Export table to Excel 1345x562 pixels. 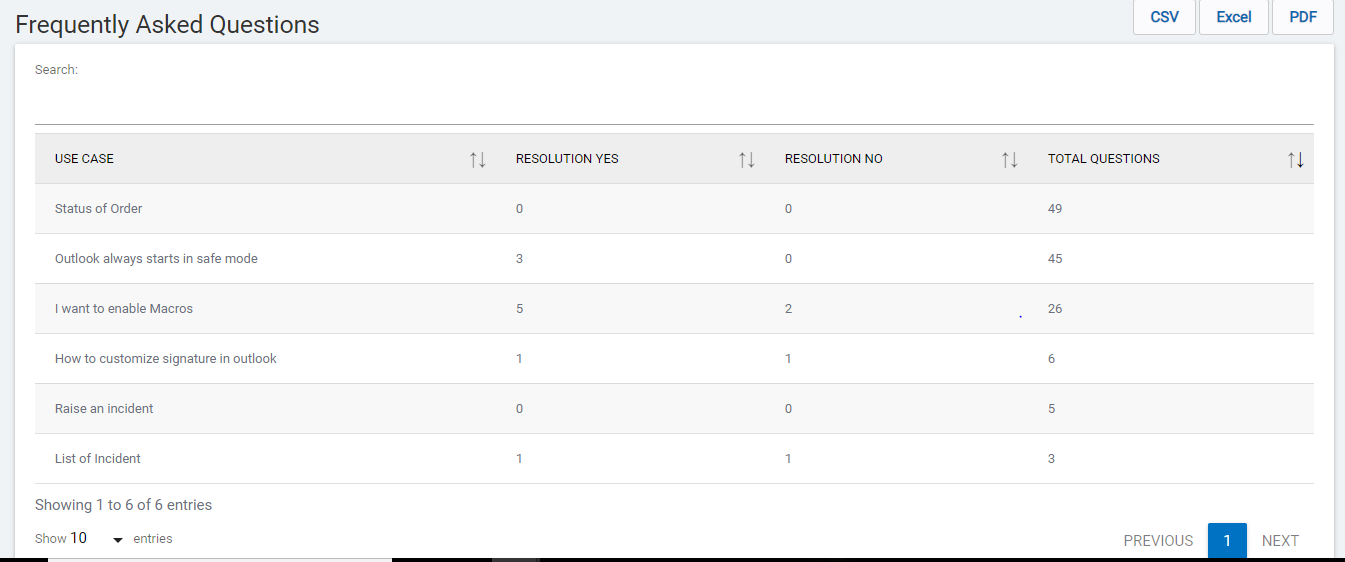point(1233,17)
